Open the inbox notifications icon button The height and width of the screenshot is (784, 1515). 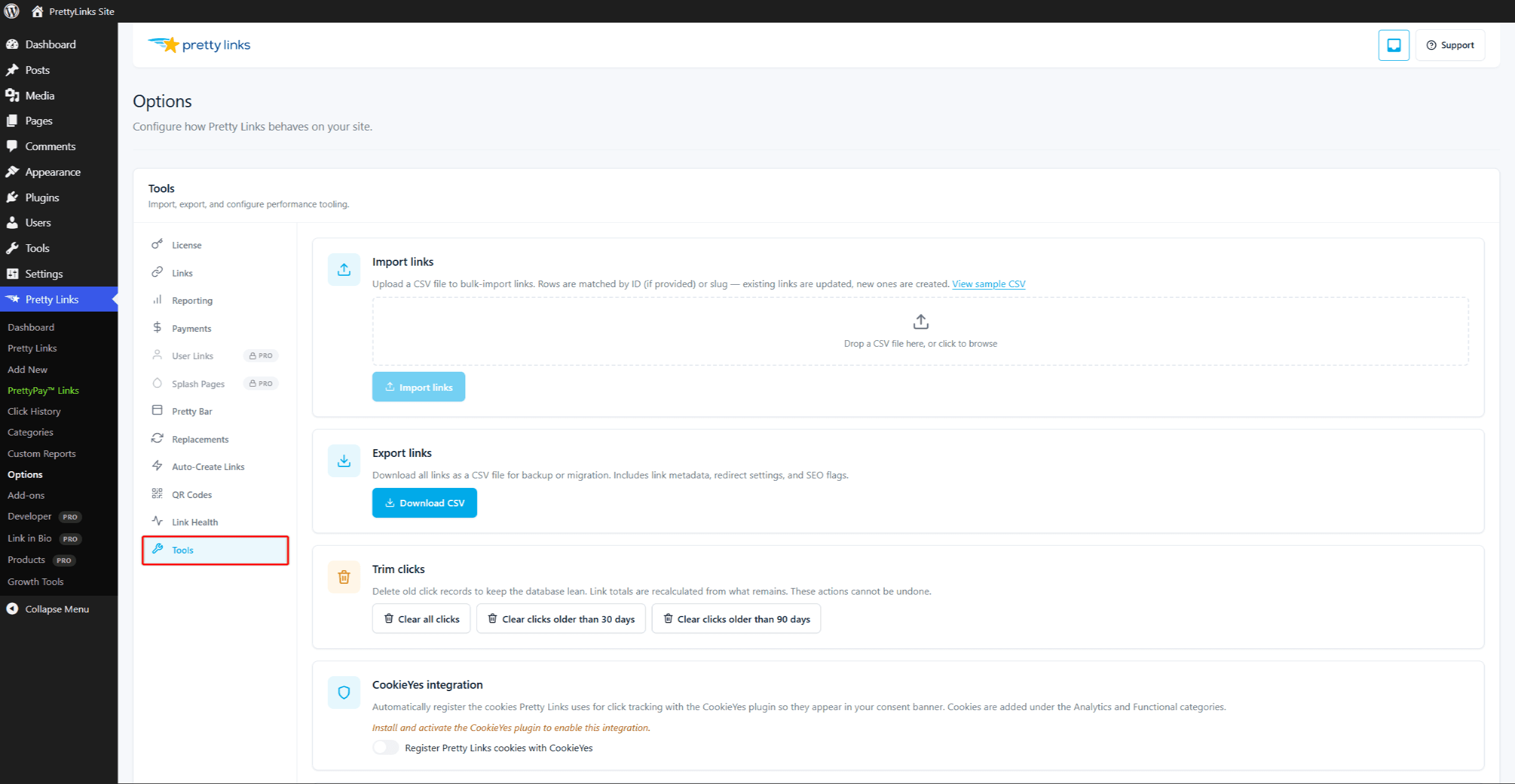pos(1393,45)
